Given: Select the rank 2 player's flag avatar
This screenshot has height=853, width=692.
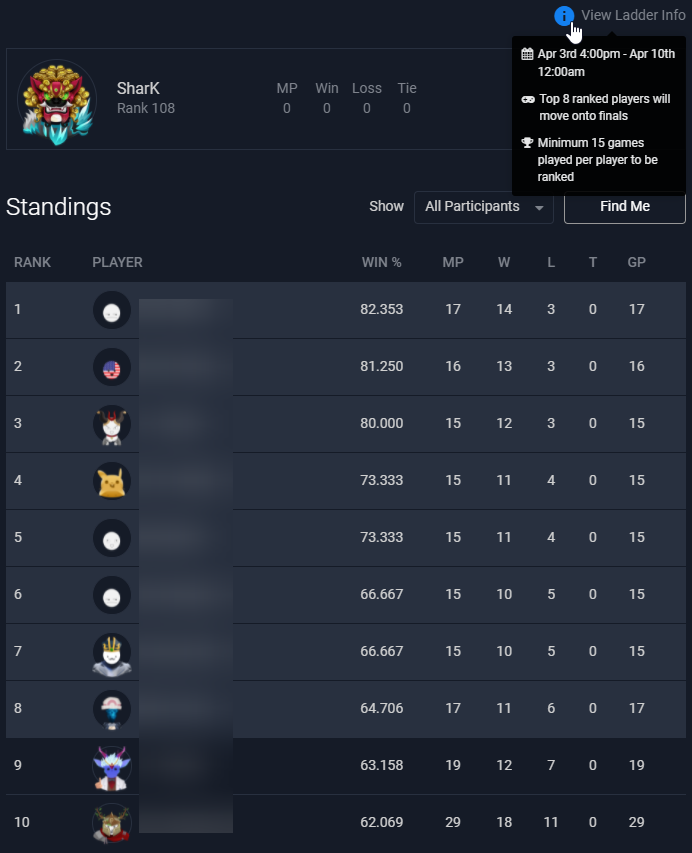Looking at the screenshot, I should click(x=112, y=367).
